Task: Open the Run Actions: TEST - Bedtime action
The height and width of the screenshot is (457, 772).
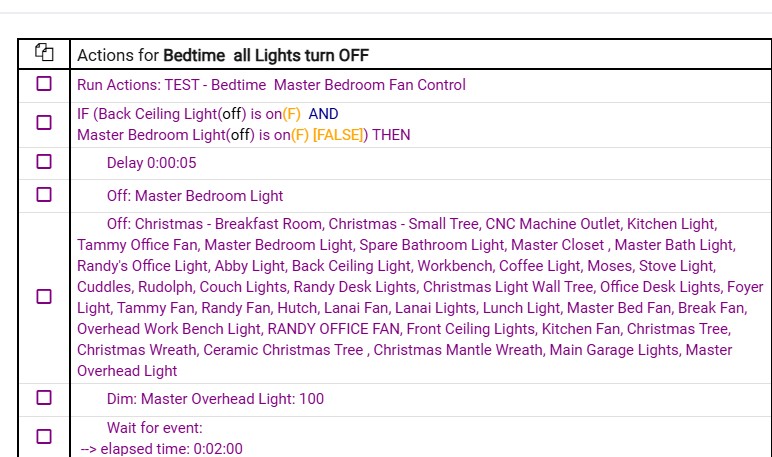Action: 271,85
